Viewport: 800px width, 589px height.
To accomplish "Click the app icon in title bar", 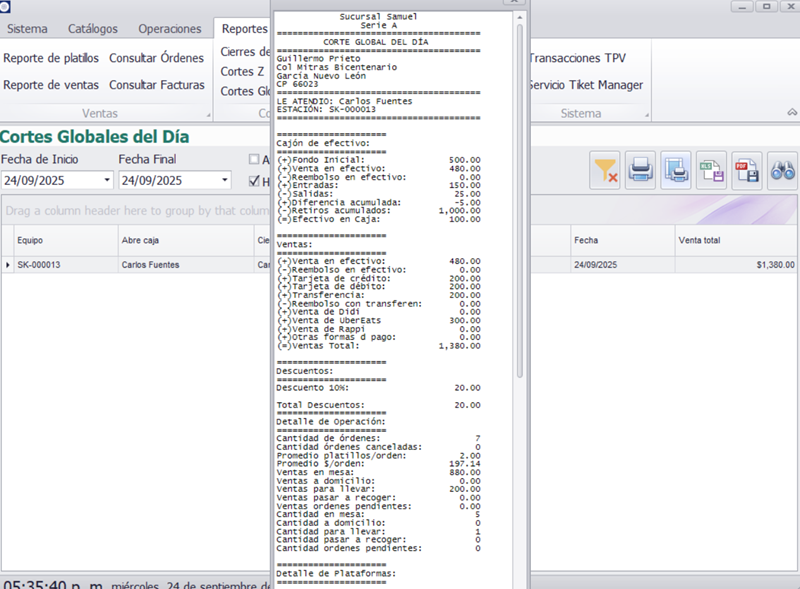I will 6,7.
